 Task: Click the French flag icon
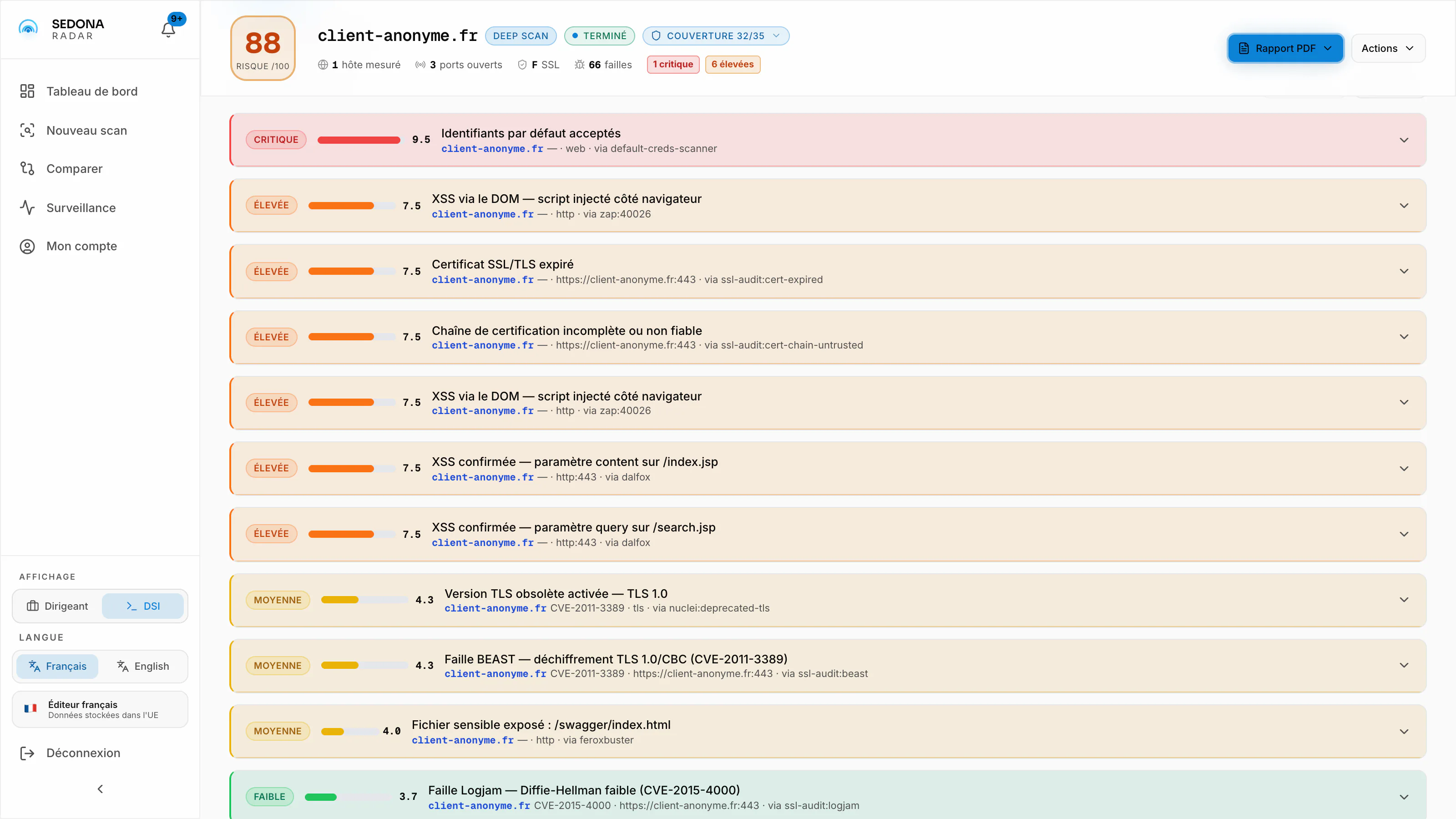(30, 709)
